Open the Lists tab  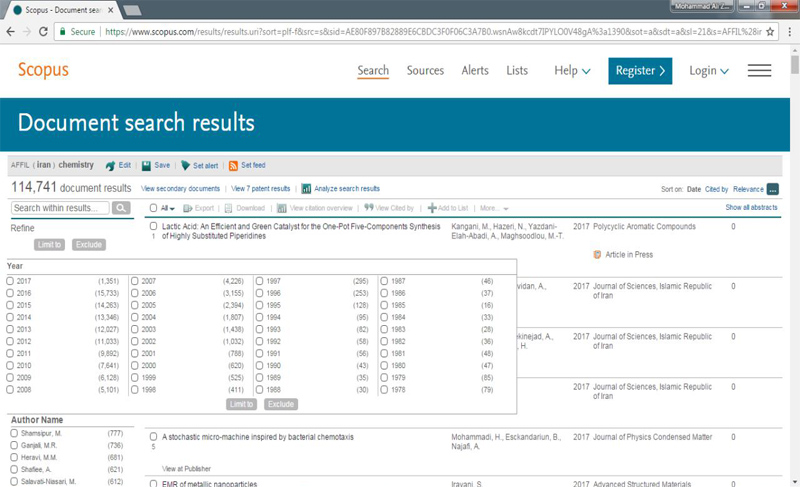[517, 70]
